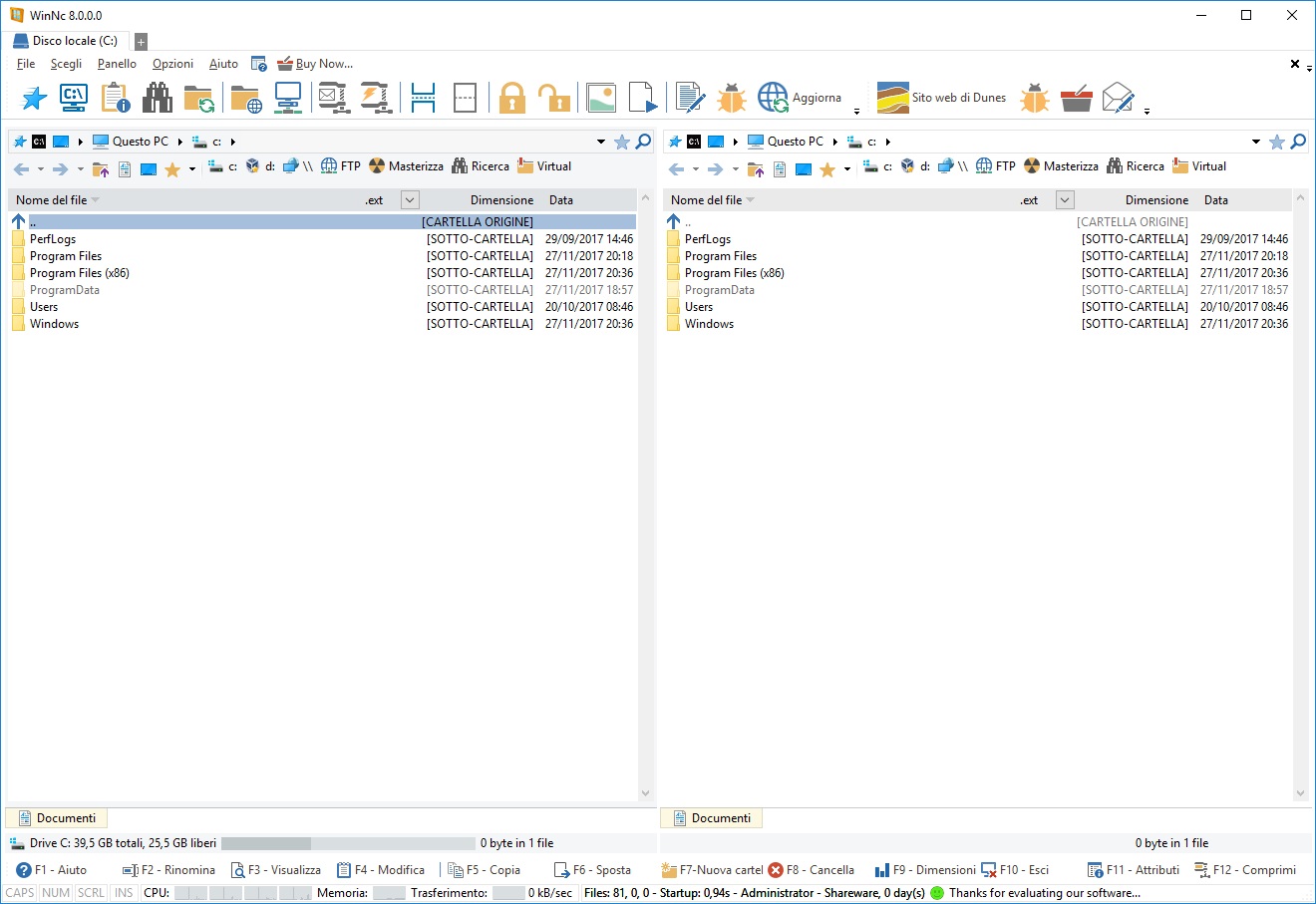Click the Dimensione column header in right panel
The width and height of the screenshot is (1316, 904).
coord(1156,200)
